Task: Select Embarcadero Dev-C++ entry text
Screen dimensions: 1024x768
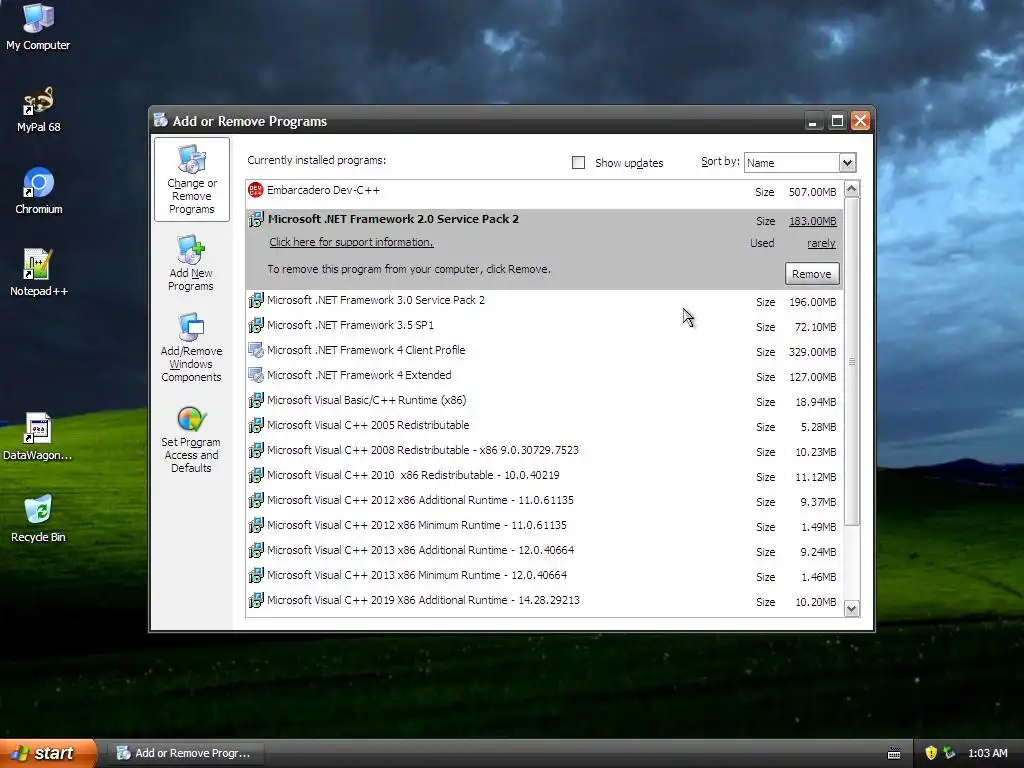Action: (x=323, y=191)
